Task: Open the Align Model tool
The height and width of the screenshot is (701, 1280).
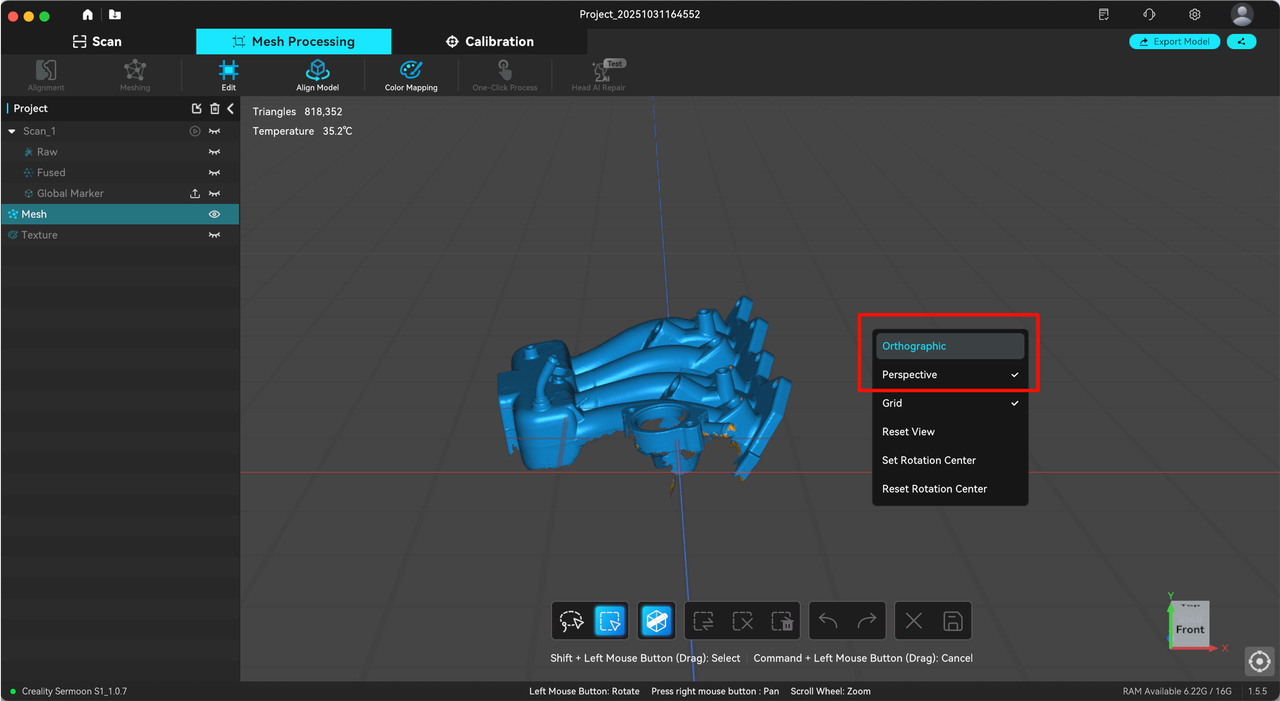Action: point(317,74)
